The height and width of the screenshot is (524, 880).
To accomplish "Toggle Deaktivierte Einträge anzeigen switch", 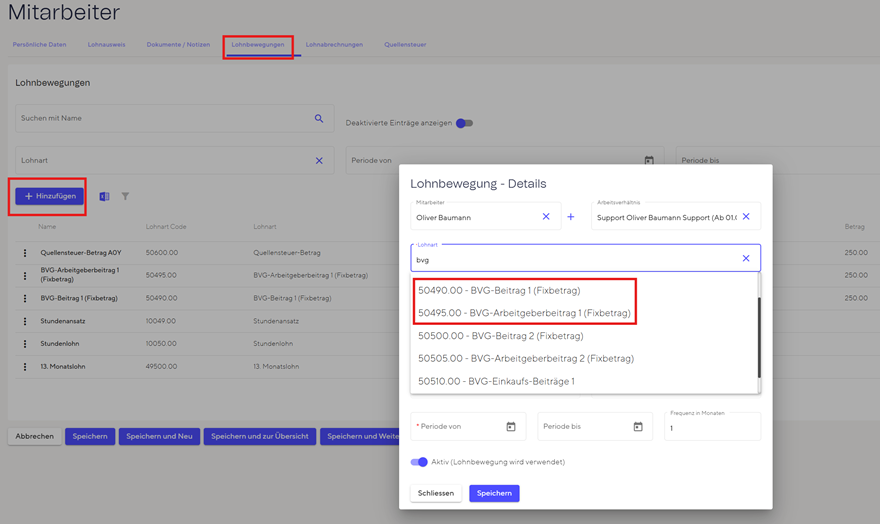I will pyautogui.click(x=464, y=123).
